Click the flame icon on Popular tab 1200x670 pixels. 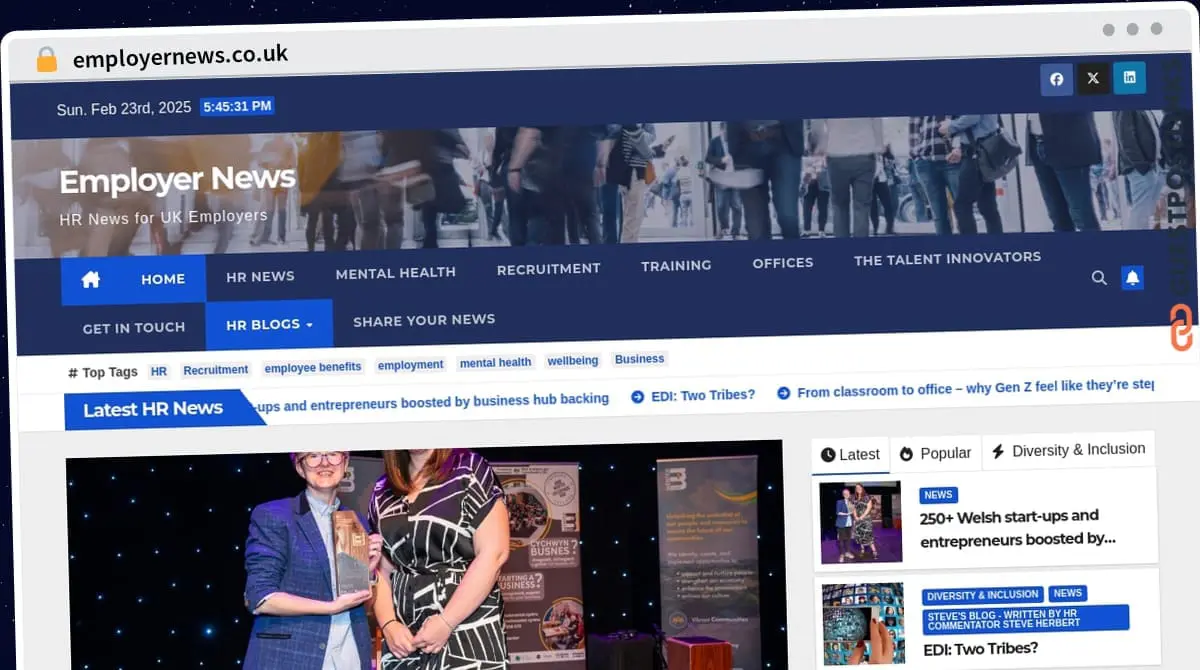tap(906, 453)
